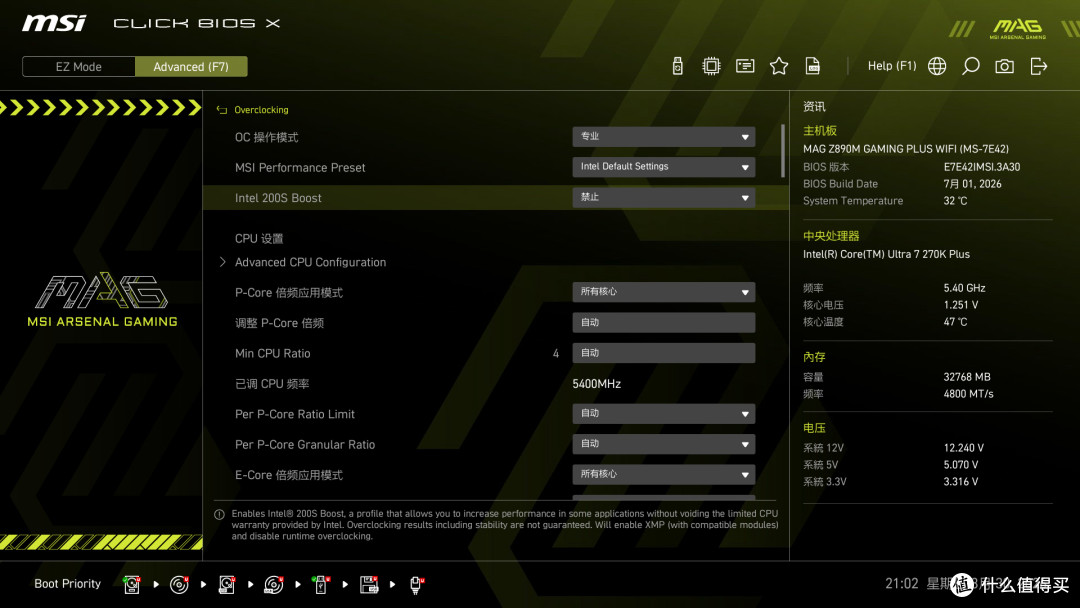
Task: Open the log file document icon
Action: (813, 66)
